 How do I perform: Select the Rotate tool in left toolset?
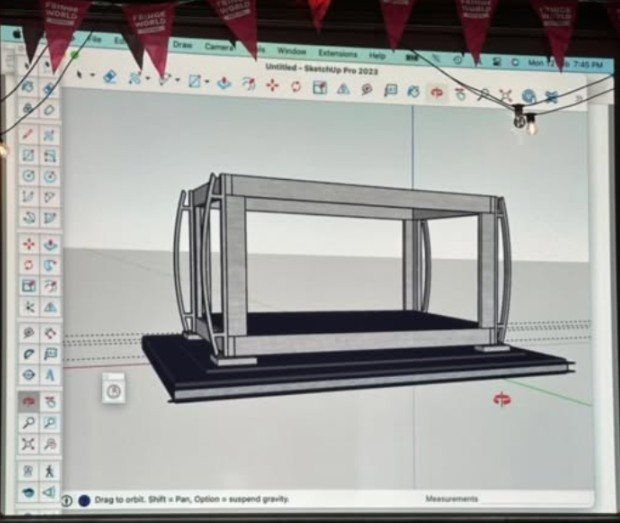point(28,265)
